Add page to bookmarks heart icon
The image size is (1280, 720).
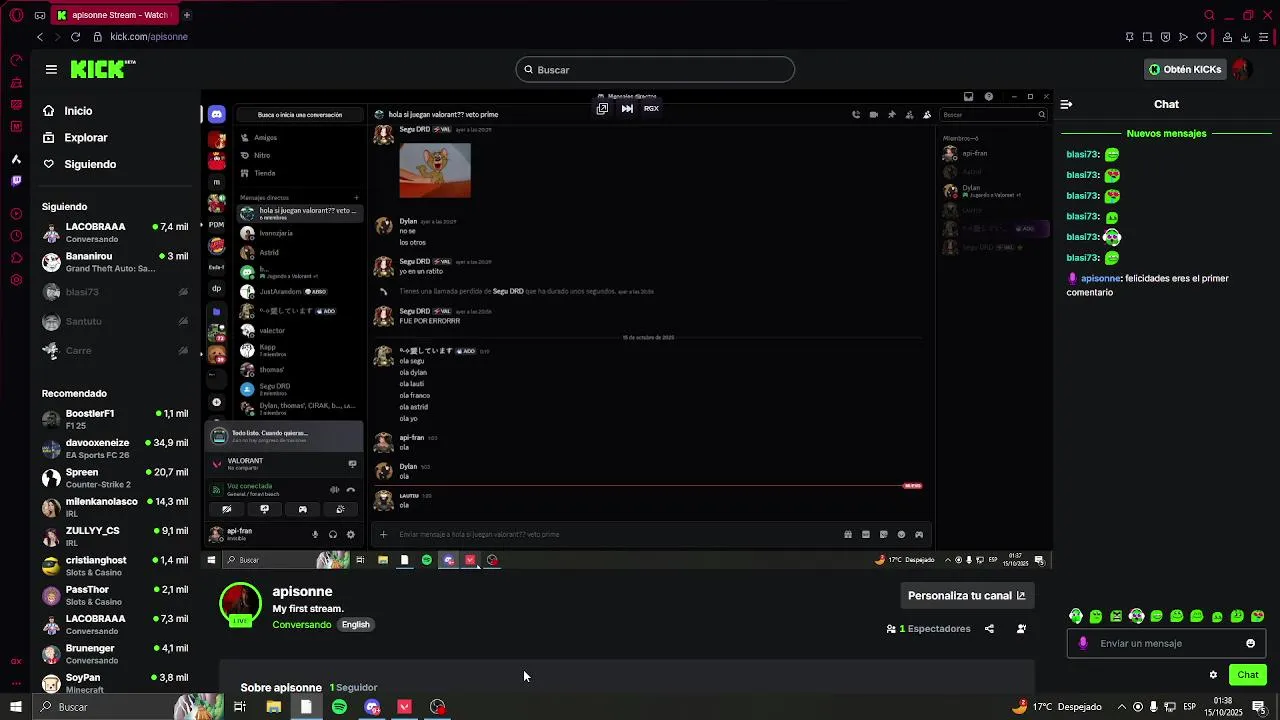pos(1201,37)
